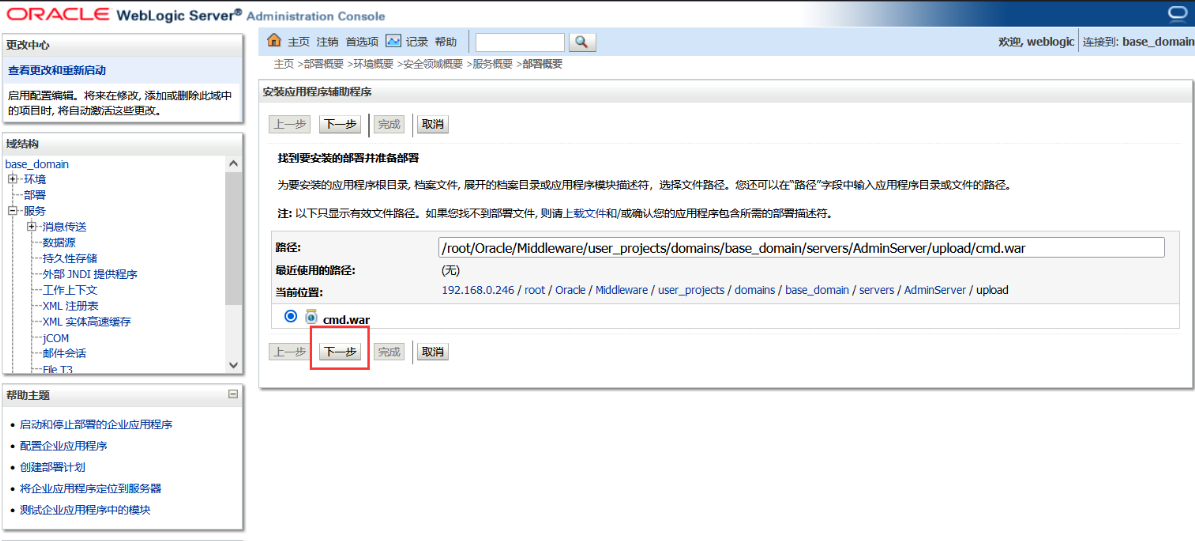Expand the 环境 tree node
1195x541 pixels.
click(x=13, y=179)
